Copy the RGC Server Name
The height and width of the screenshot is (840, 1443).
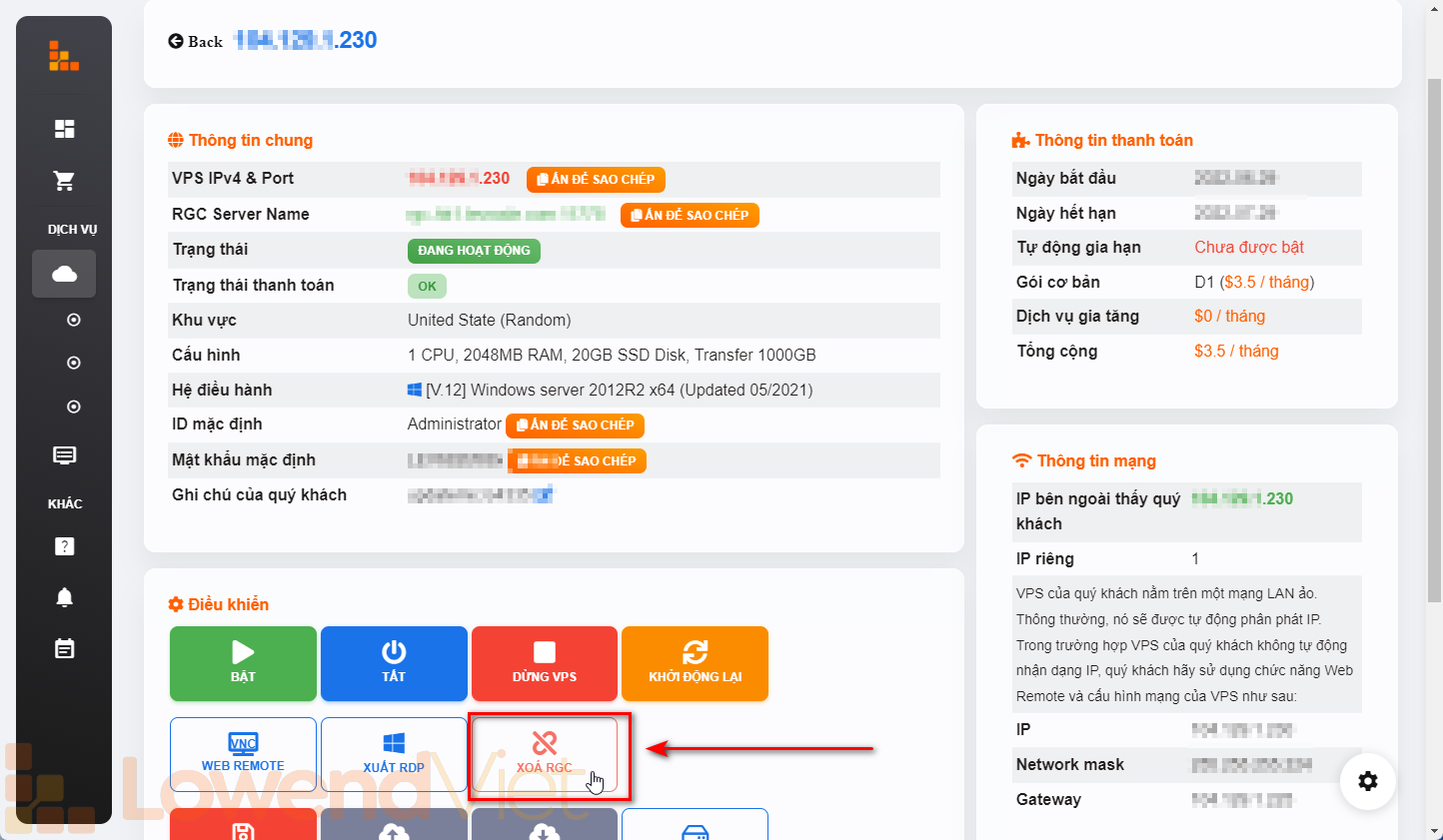click(690, 216)
